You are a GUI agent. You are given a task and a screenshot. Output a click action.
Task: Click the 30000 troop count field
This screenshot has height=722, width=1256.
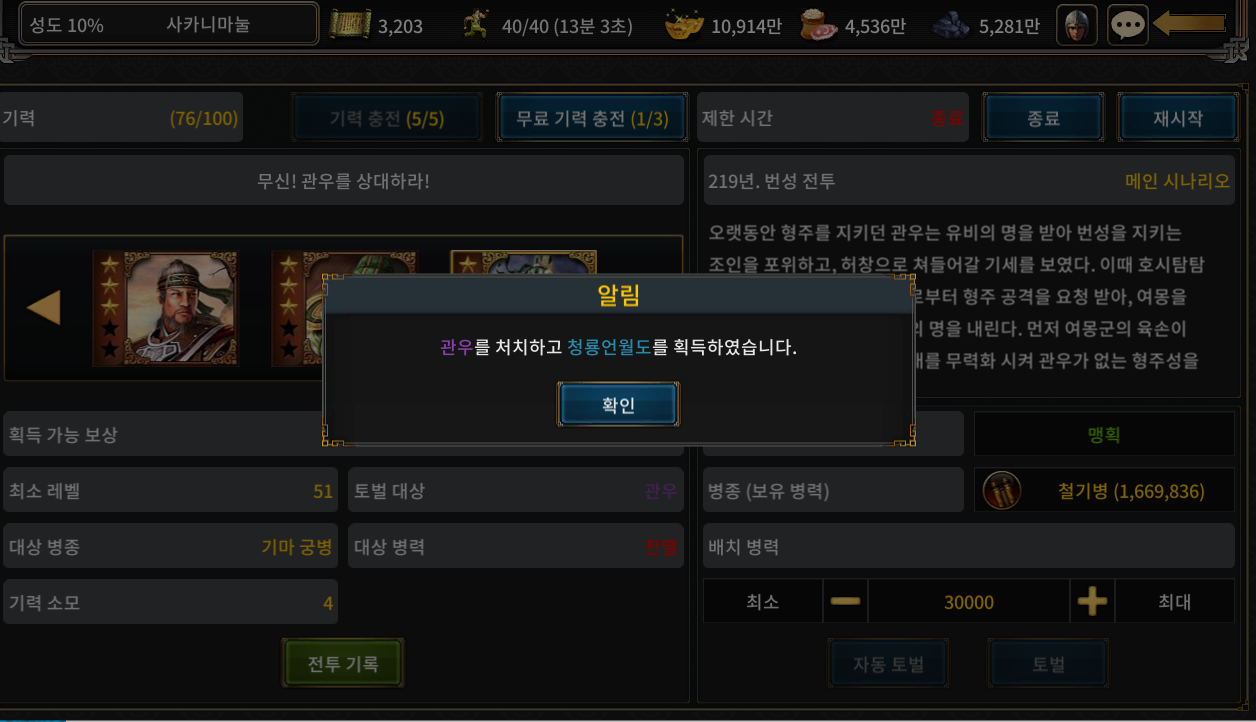tap(969, 602)
